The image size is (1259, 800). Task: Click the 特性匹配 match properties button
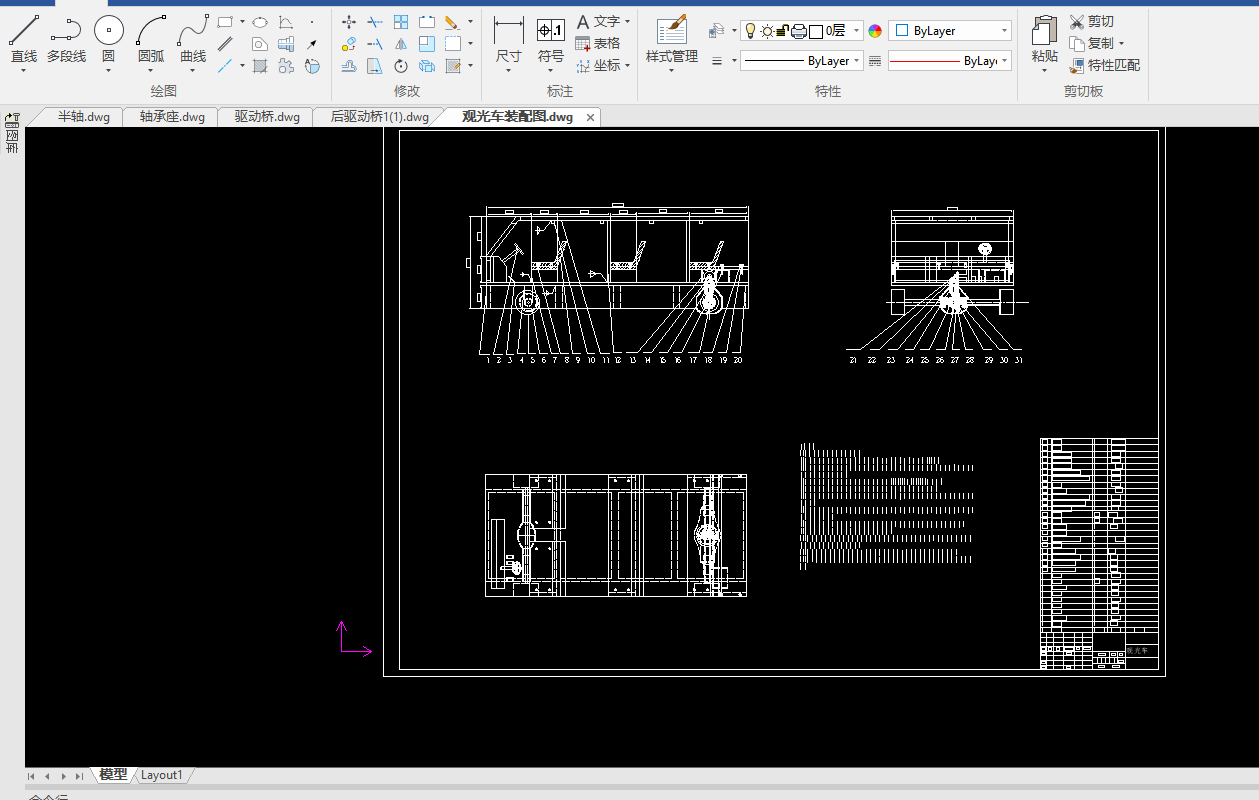click(1104, 65)
